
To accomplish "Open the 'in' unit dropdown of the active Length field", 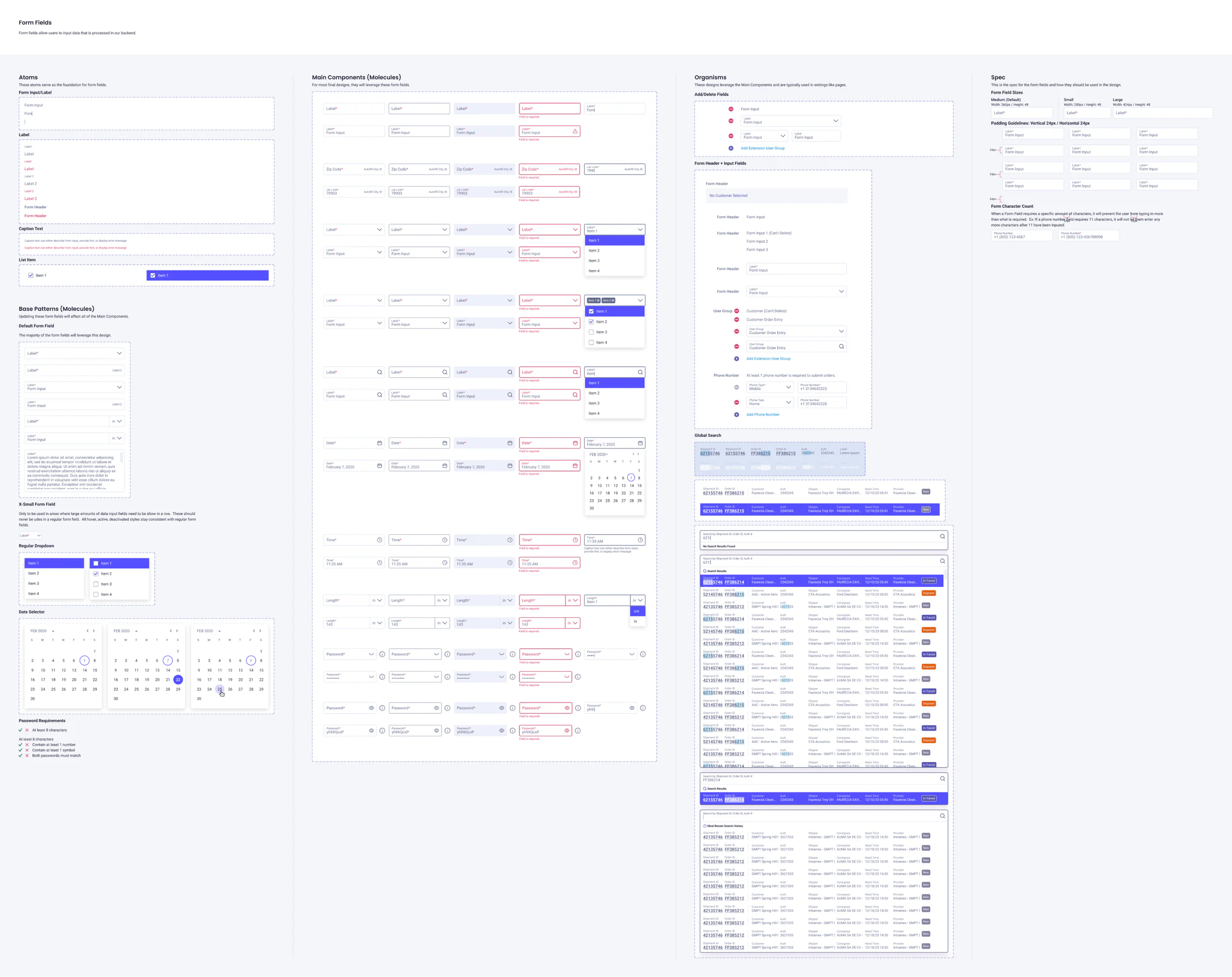I will click(638, 600).
